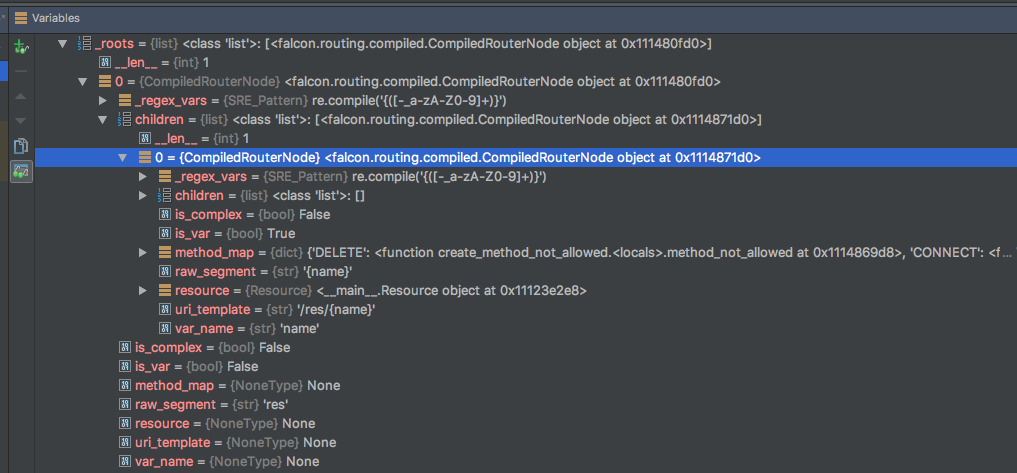Viewport: 1017px width, 473px height.
Task: Click the Copy Value icon in left toolbar
Action: tap(20, 146)
